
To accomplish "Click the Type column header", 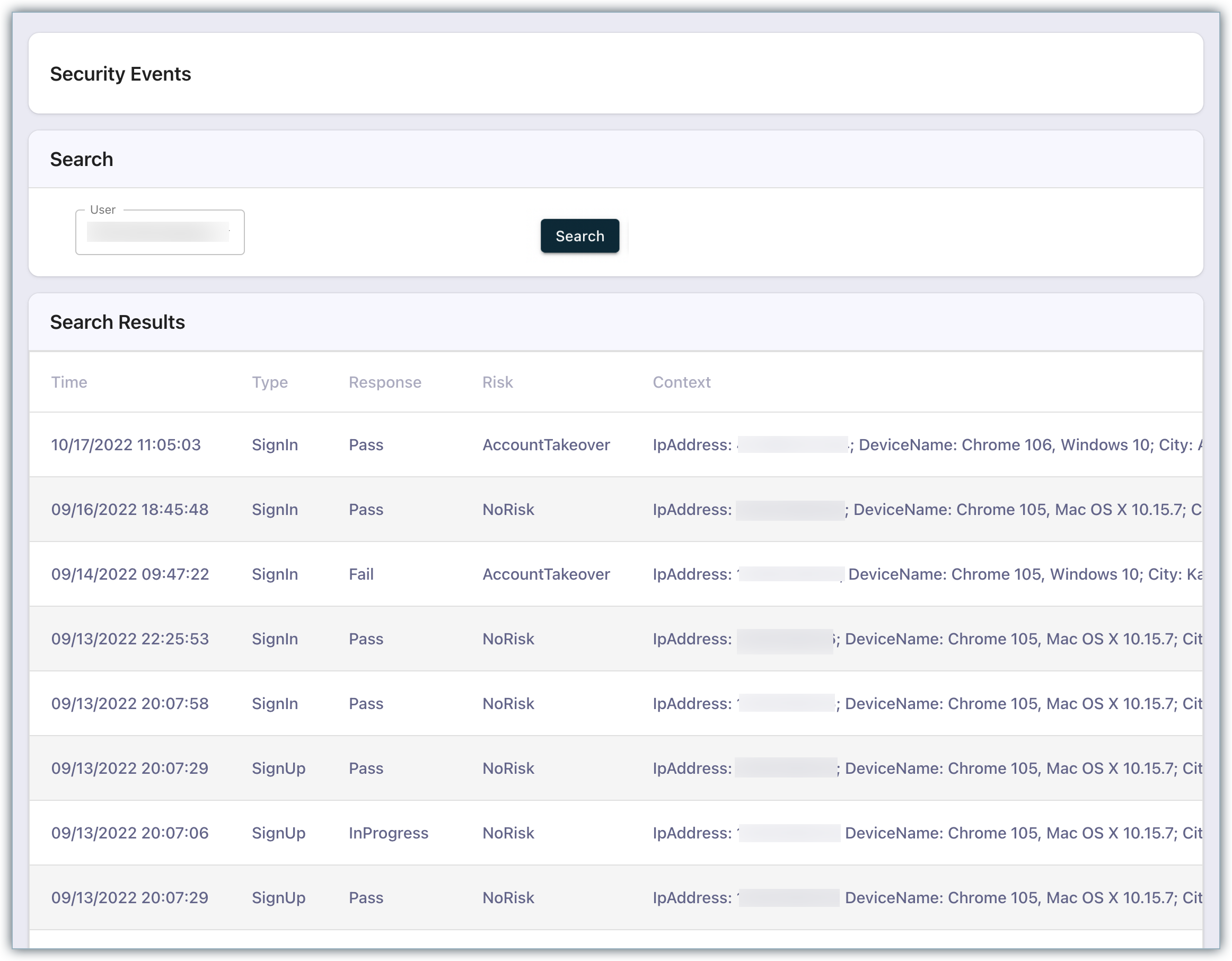I will (270, 382).
